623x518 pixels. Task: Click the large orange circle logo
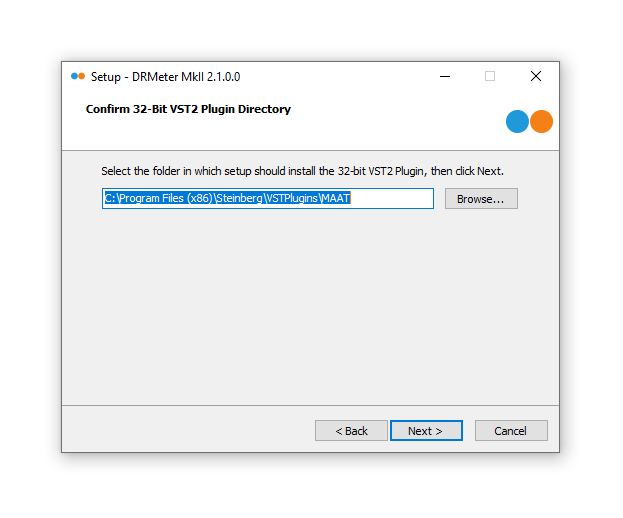(541, 121)
